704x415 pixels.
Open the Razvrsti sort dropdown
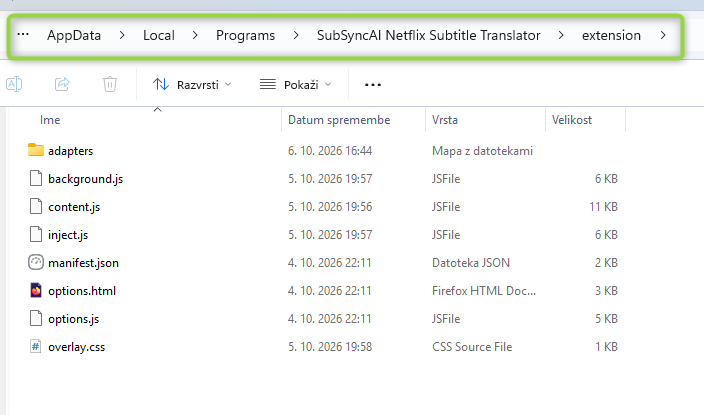[192, 84]
